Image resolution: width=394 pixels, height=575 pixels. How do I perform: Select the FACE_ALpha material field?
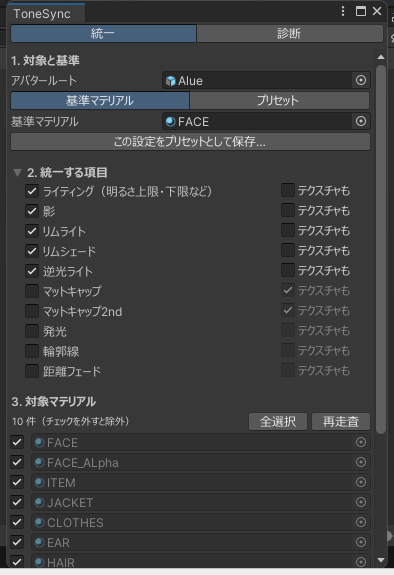[x=201, y=462]
